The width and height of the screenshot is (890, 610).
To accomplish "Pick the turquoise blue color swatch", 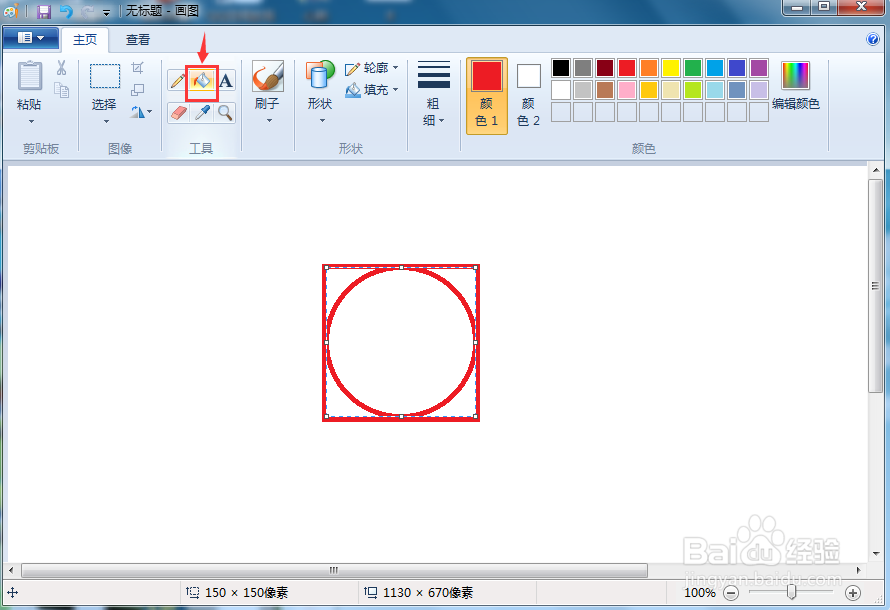I will click(715, 68).
